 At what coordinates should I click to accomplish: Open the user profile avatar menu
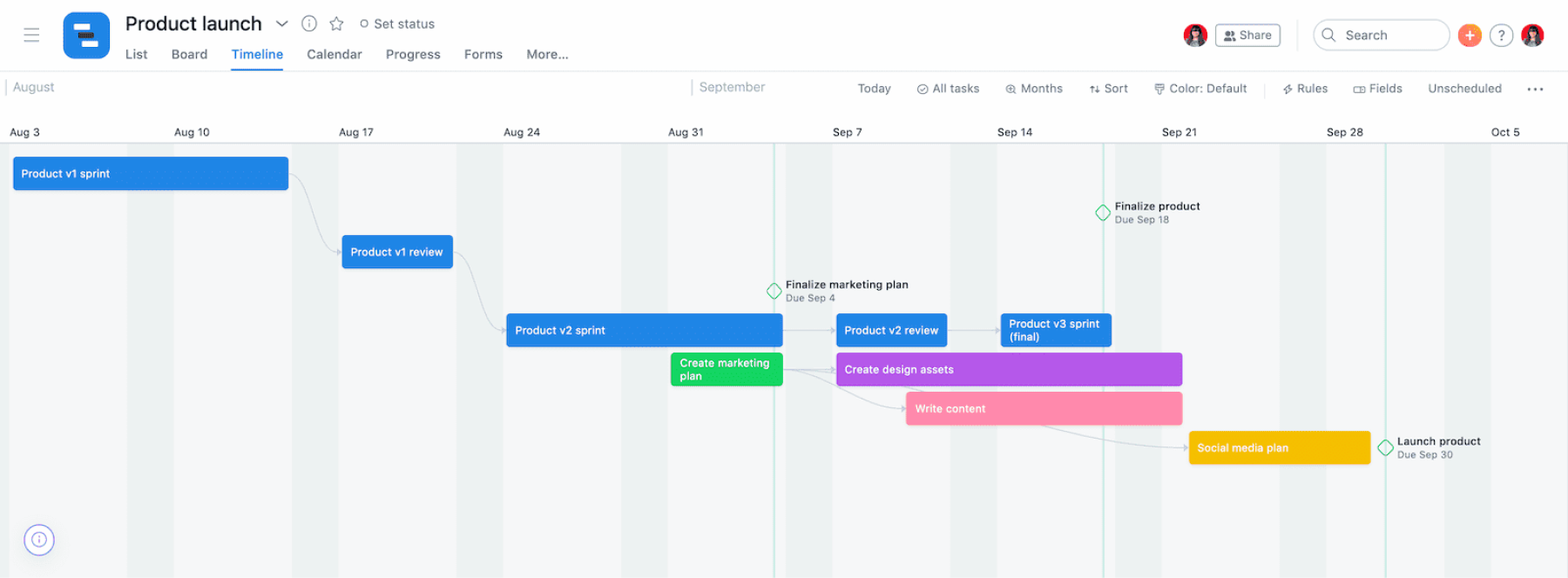[x=1532, y=35]
